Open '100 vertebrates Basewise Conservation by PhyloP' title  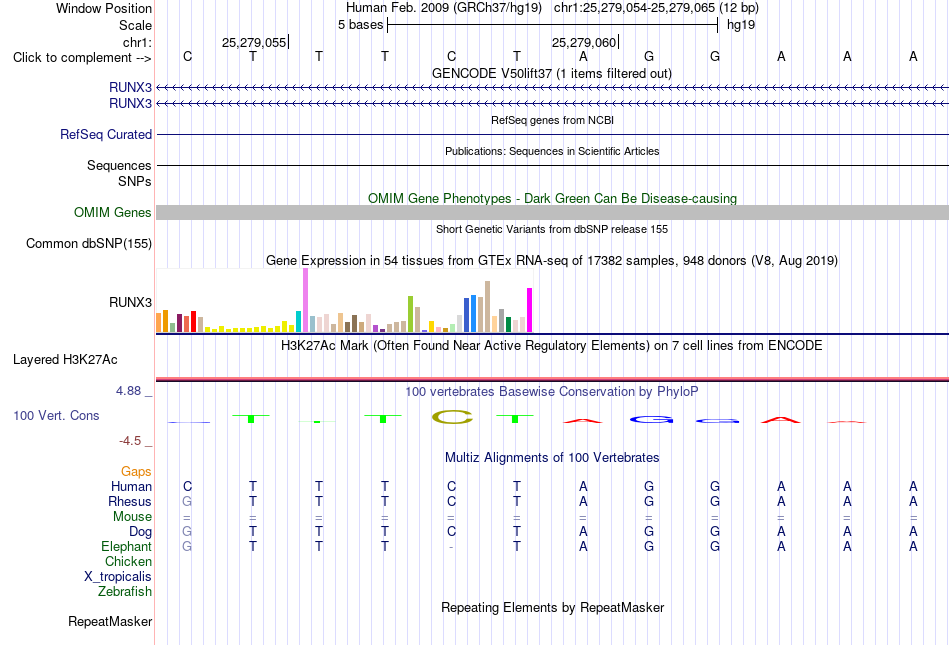click(x=552, y=391)
